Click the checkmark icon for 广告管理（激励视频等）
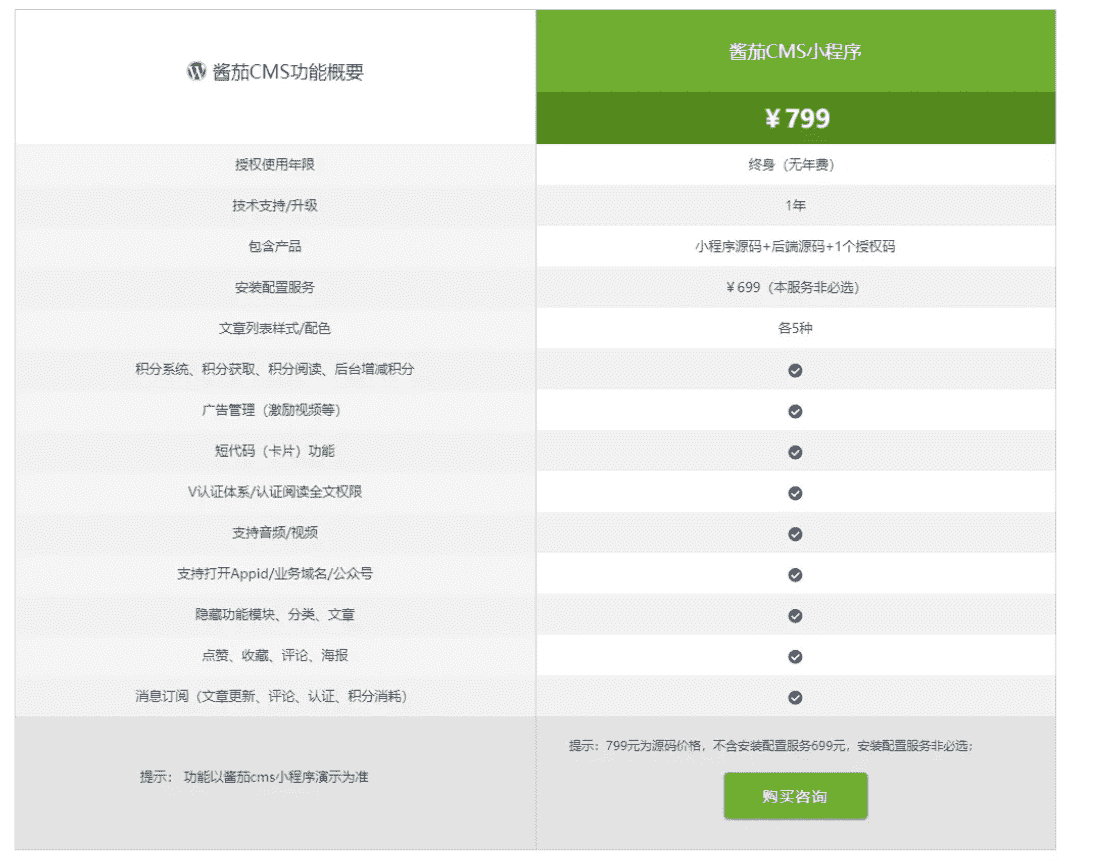Viewport: 1108px width, 862px height. [x=795, y=411]
